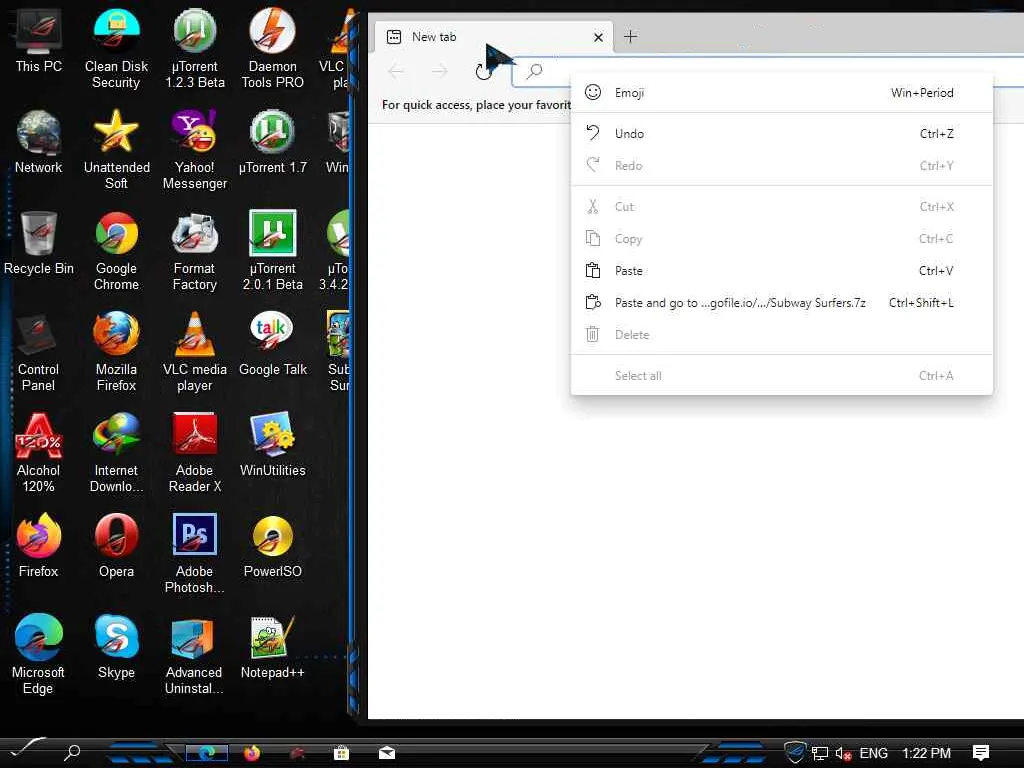Open Mail app from taskbar
Screen dimensions: 1024x768
coord(387,753)
